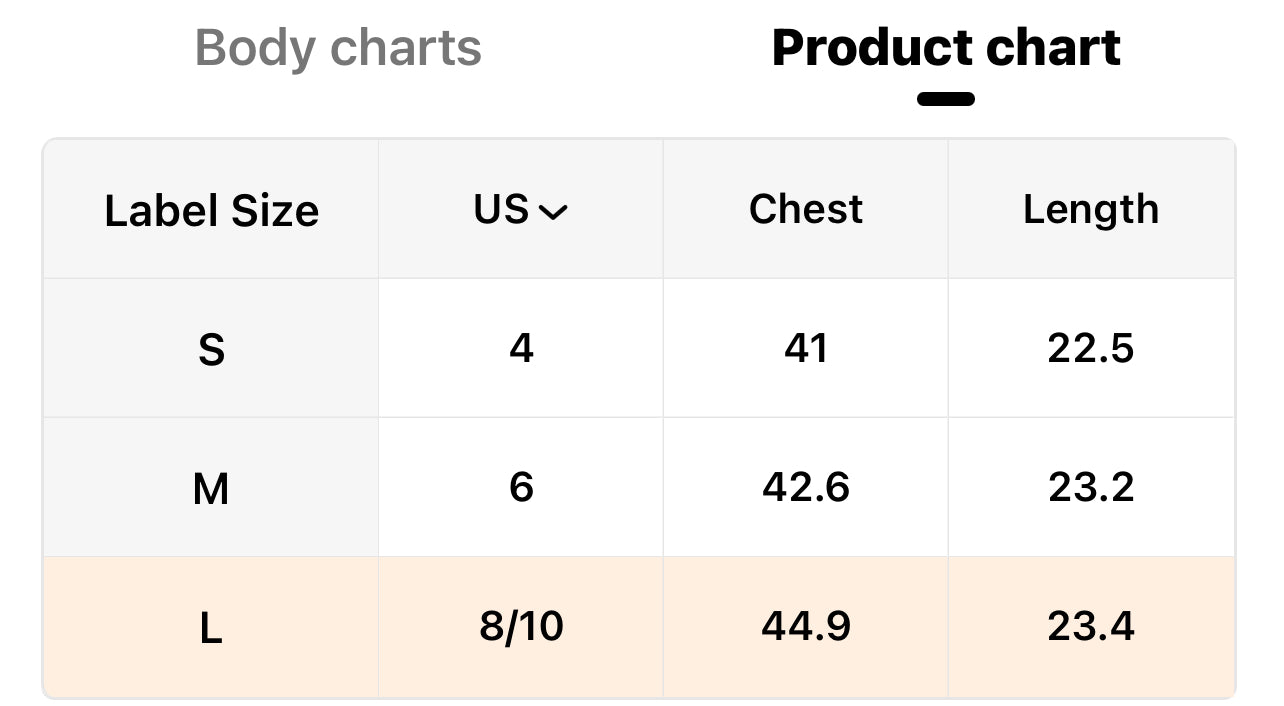This screenshot has width=1284, height=706.
Task: Click the US size 4 cell
Action: click(521, 348)
